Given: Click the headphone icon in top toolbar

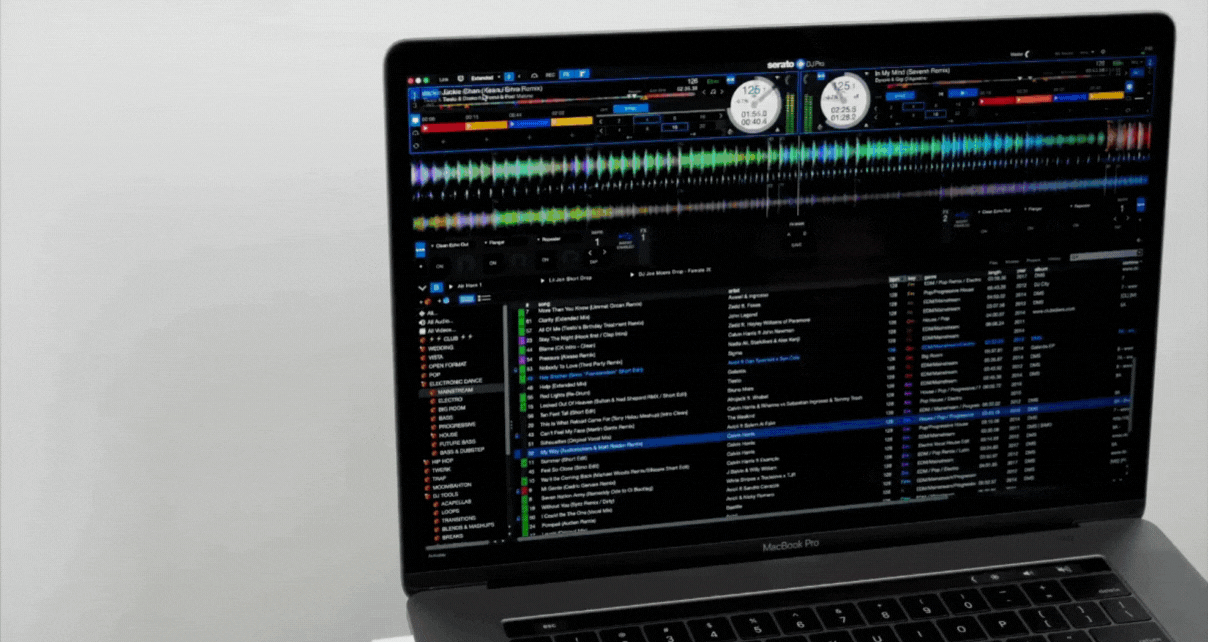Looking at the screenshot, I should click(534, 76).
